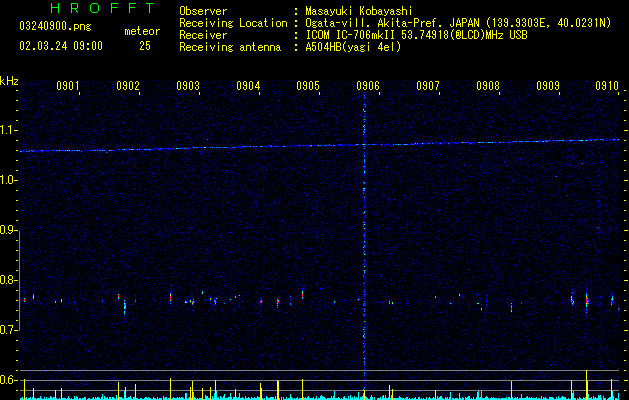Click the 0910 time marker
Image resolution: width=629 pixels, height=400 pixels.
(607, 85)
